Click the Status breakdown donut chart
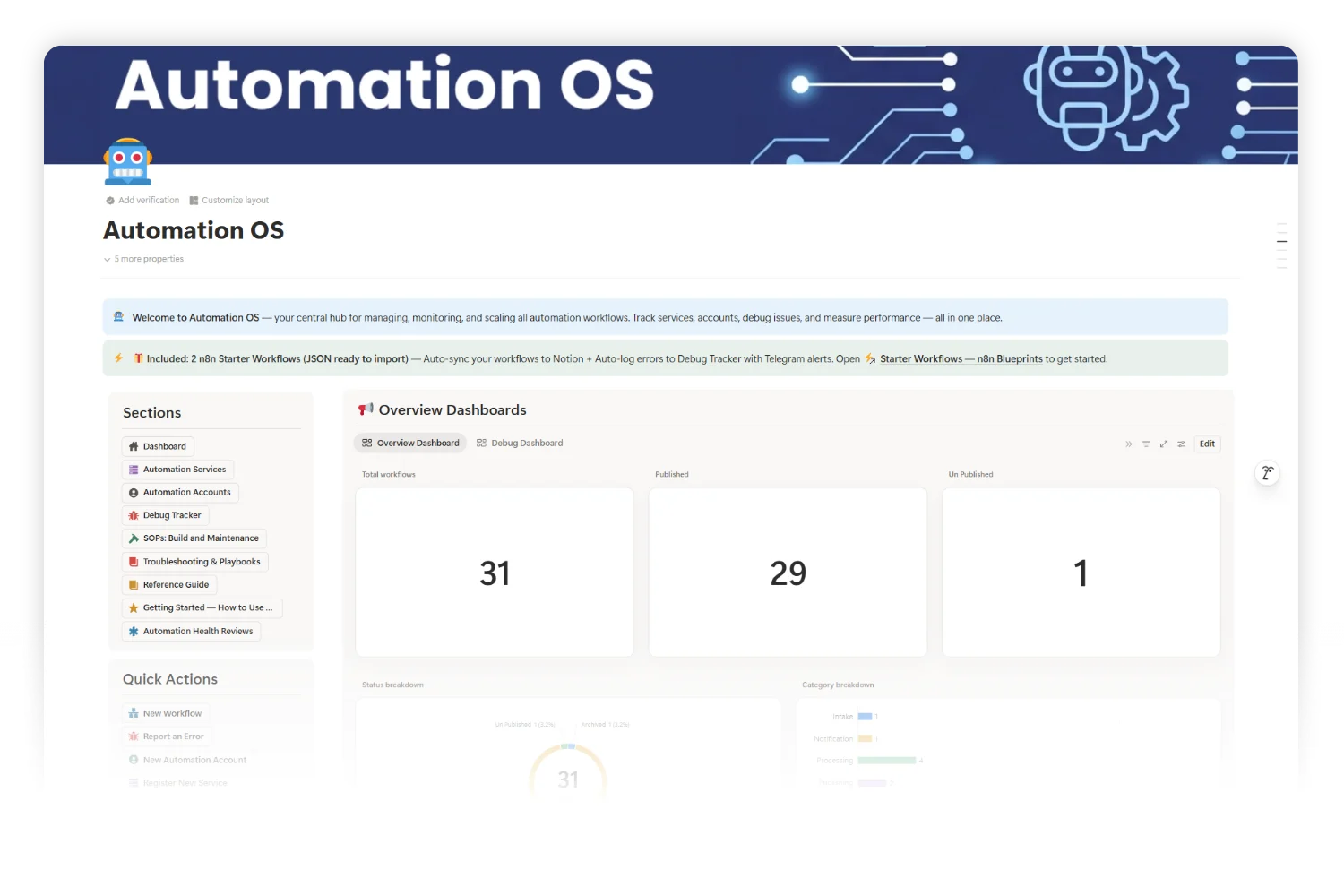 (x=568, y=771)
